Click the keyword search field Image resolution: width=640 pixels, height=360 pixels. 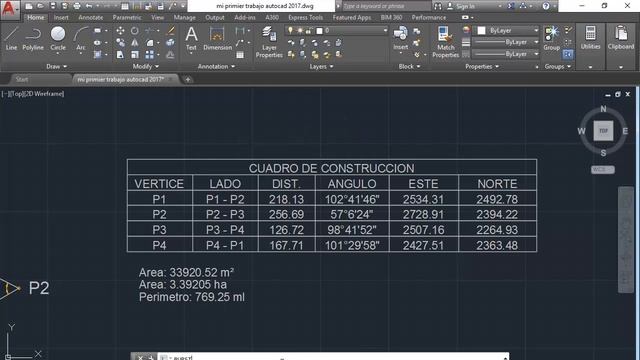click(x=386, y=6)
